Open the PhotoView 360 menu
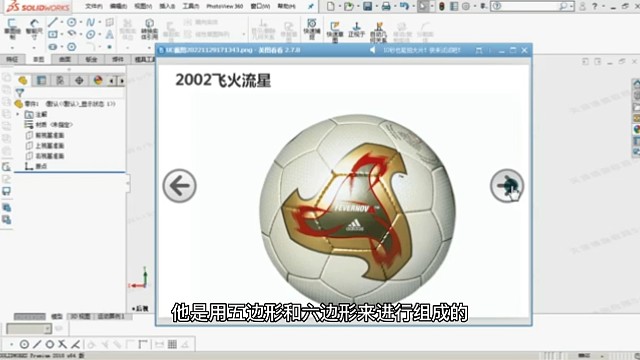This screenshot has height=360, width=640. click(x=224, y=6)
